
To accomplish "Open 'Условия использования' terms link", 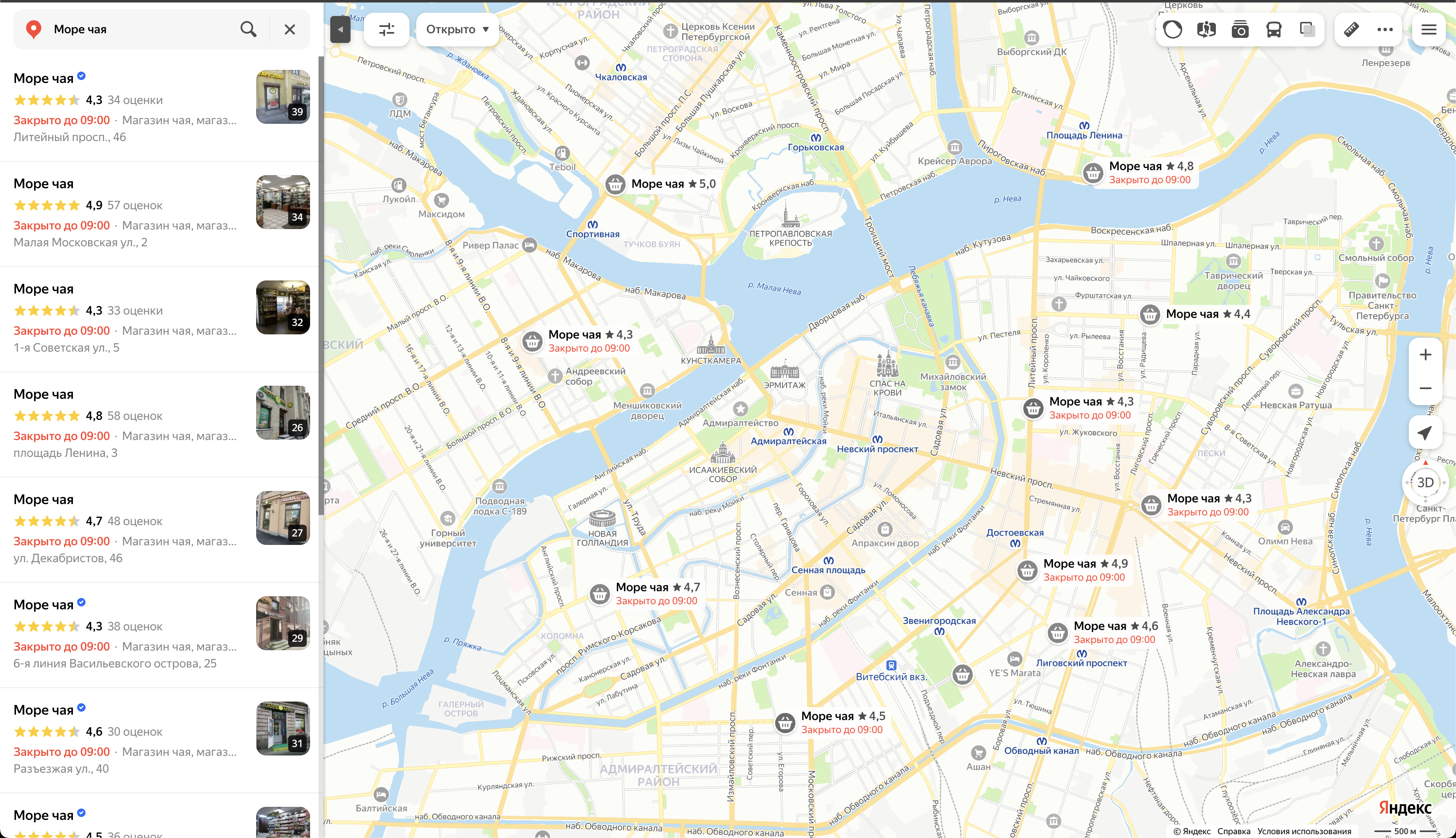I will coord(1304,831).
